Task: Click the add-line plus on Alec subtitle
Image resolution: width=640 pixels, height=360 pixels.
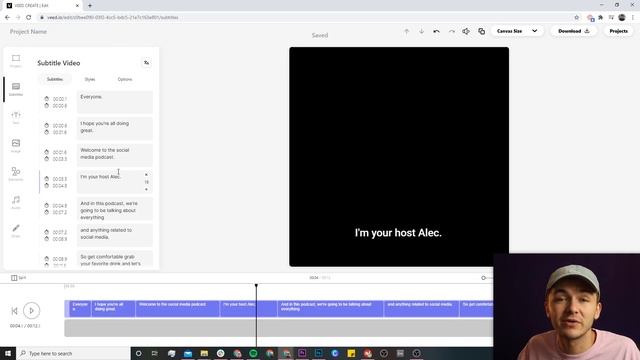Action: pos(146,190)
